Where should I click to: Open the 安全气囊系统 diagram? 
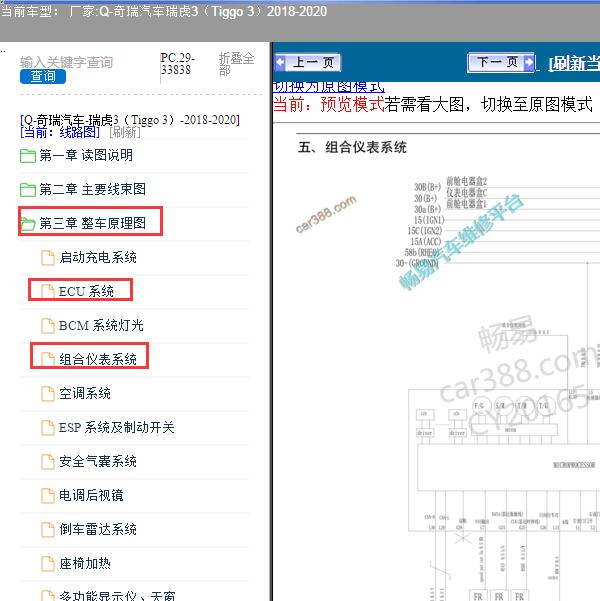pos(98,461)
